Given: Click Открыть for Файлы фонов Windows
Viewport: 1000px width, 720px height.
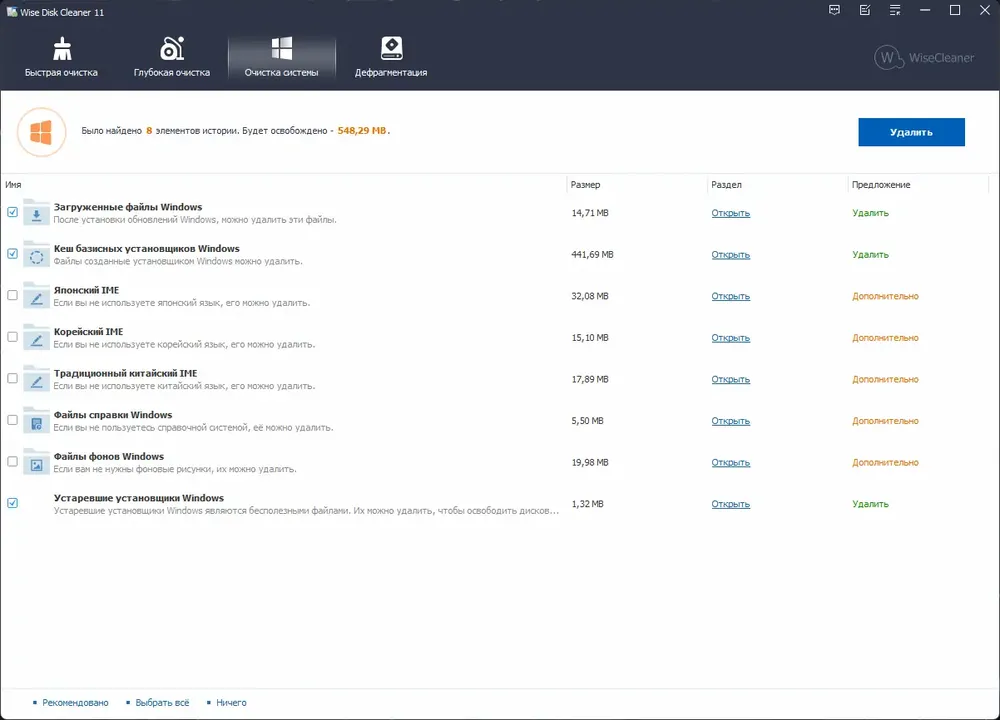Looking at the screenshot, I should click(x=730, y=462).
